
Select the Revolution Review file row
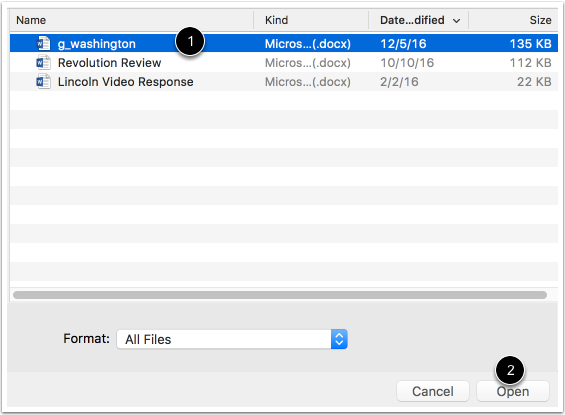pyautogui.click(x=284, y=63)
